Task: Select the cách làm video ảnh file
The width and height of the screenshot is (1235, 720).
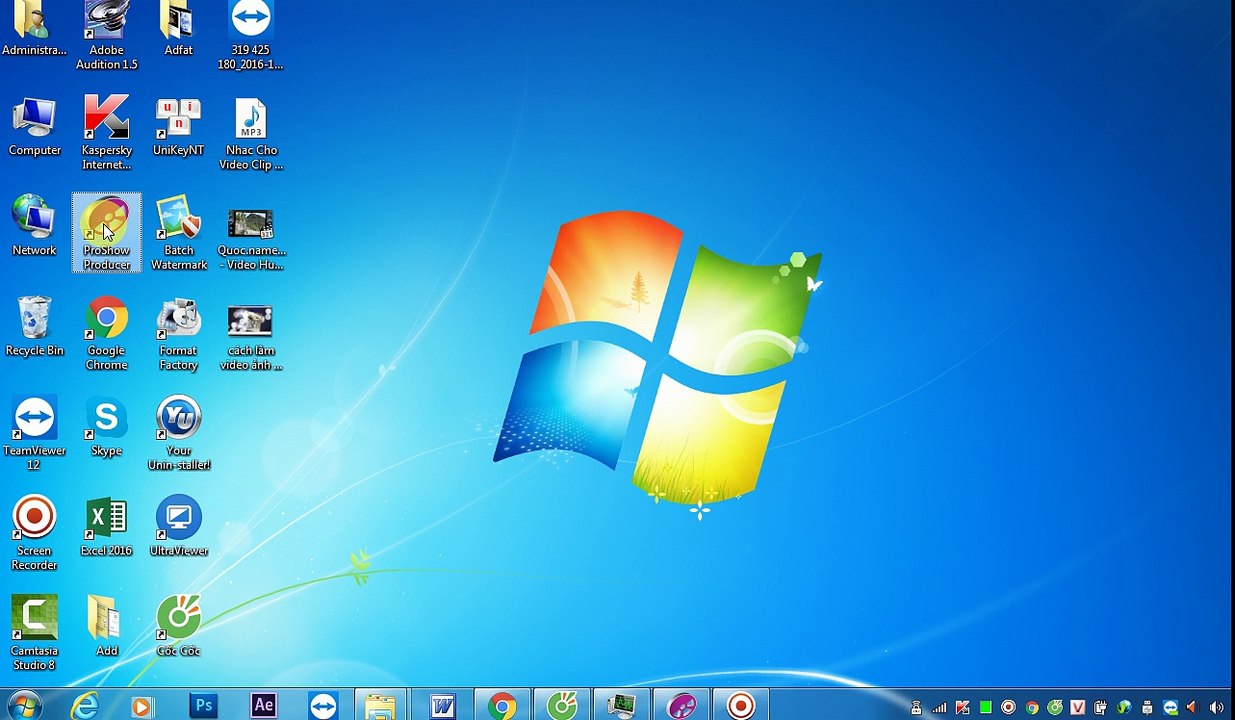Action: tap(250, 338)
